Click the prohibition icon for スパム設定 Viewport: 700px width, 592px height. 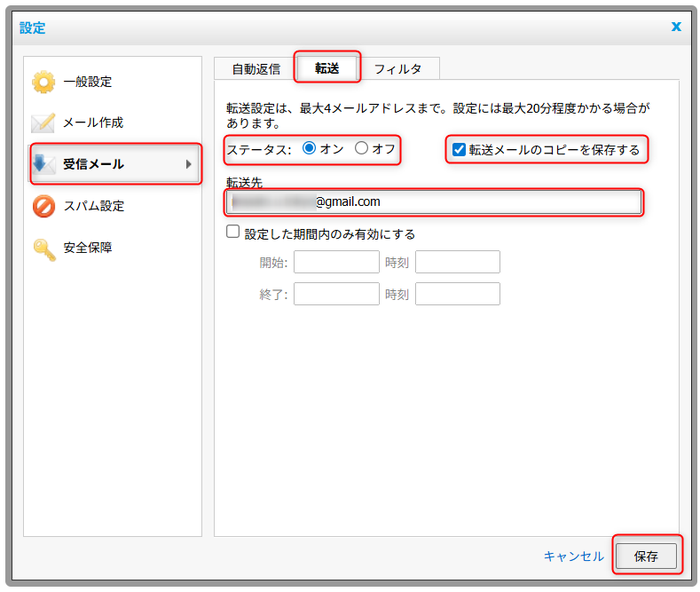[x=44, y=206]
